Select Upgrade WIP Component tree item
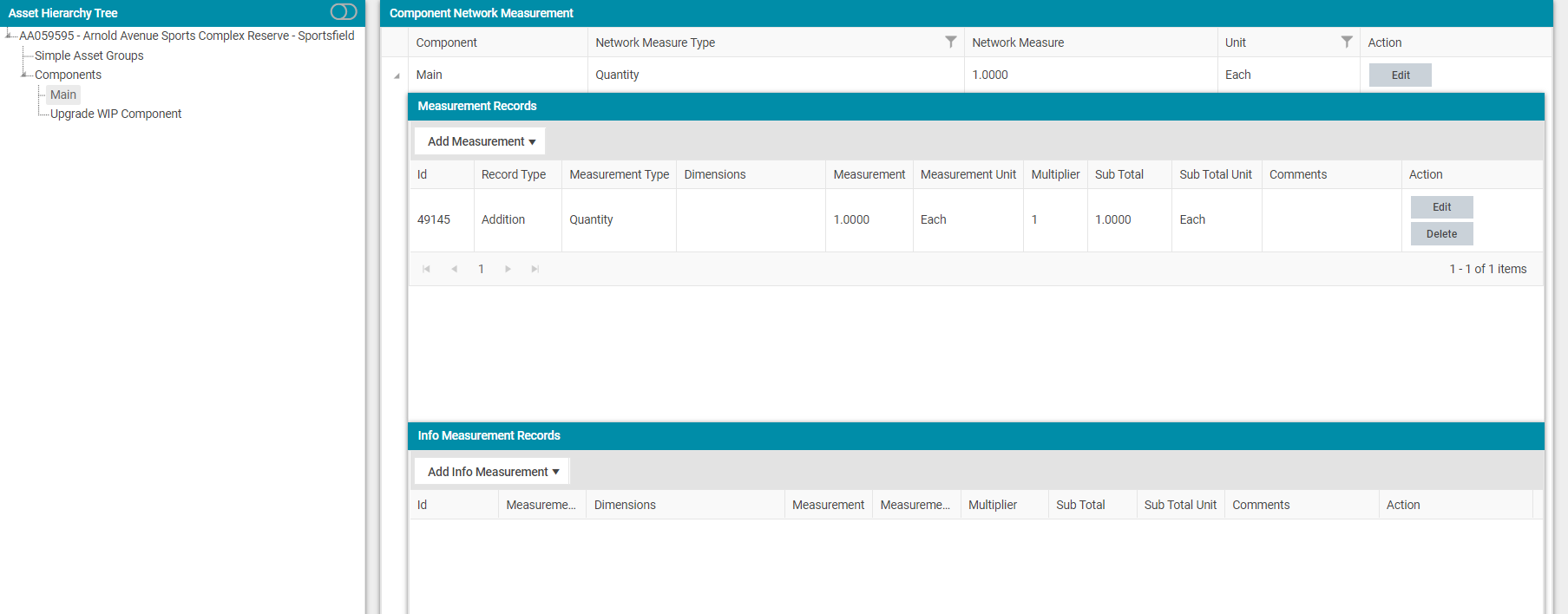The width and height of the screenshot is (1568, 614). (115, 114)
